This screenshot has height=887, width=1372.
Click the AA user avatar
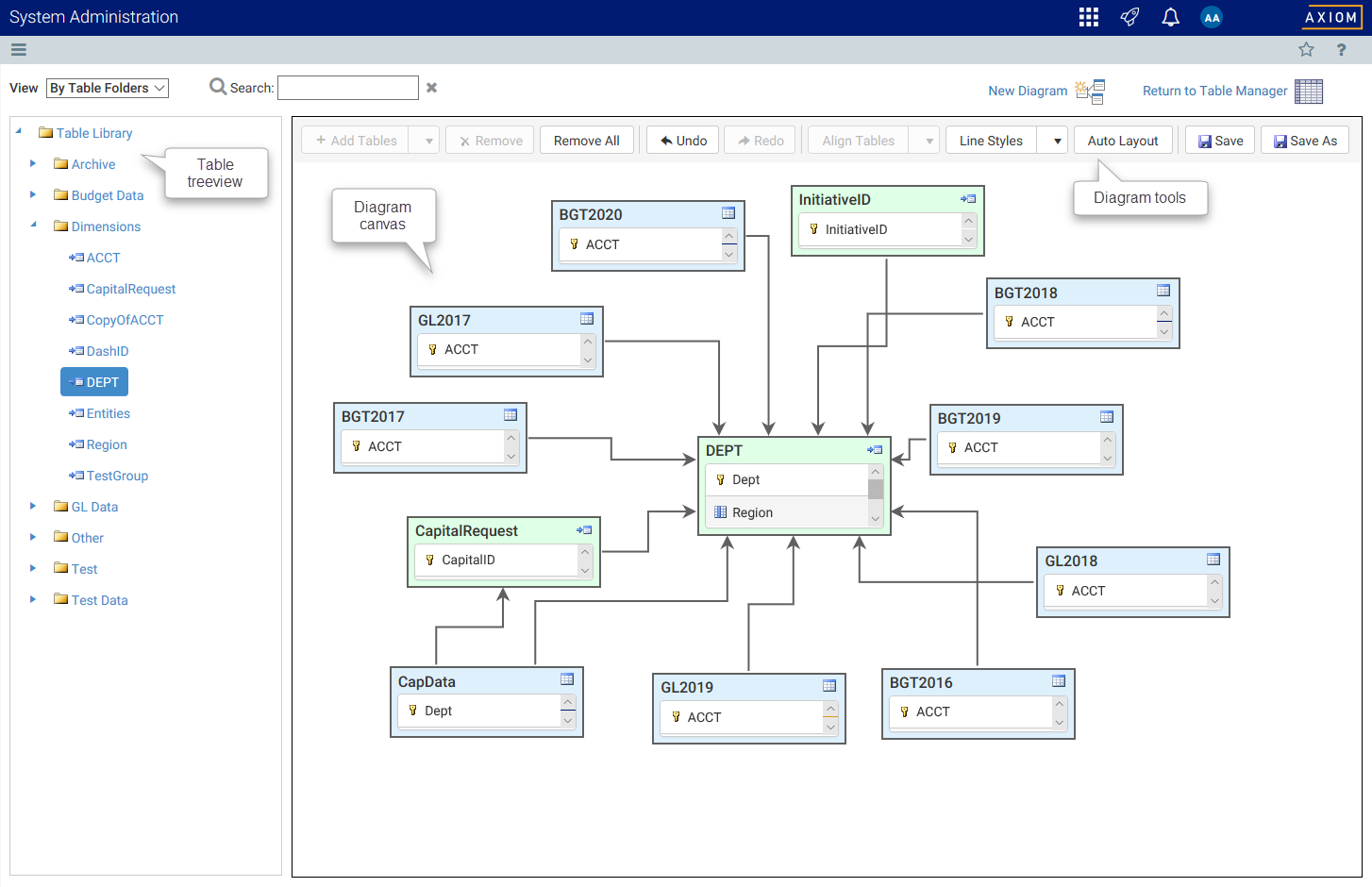[x=1212, y=17]
